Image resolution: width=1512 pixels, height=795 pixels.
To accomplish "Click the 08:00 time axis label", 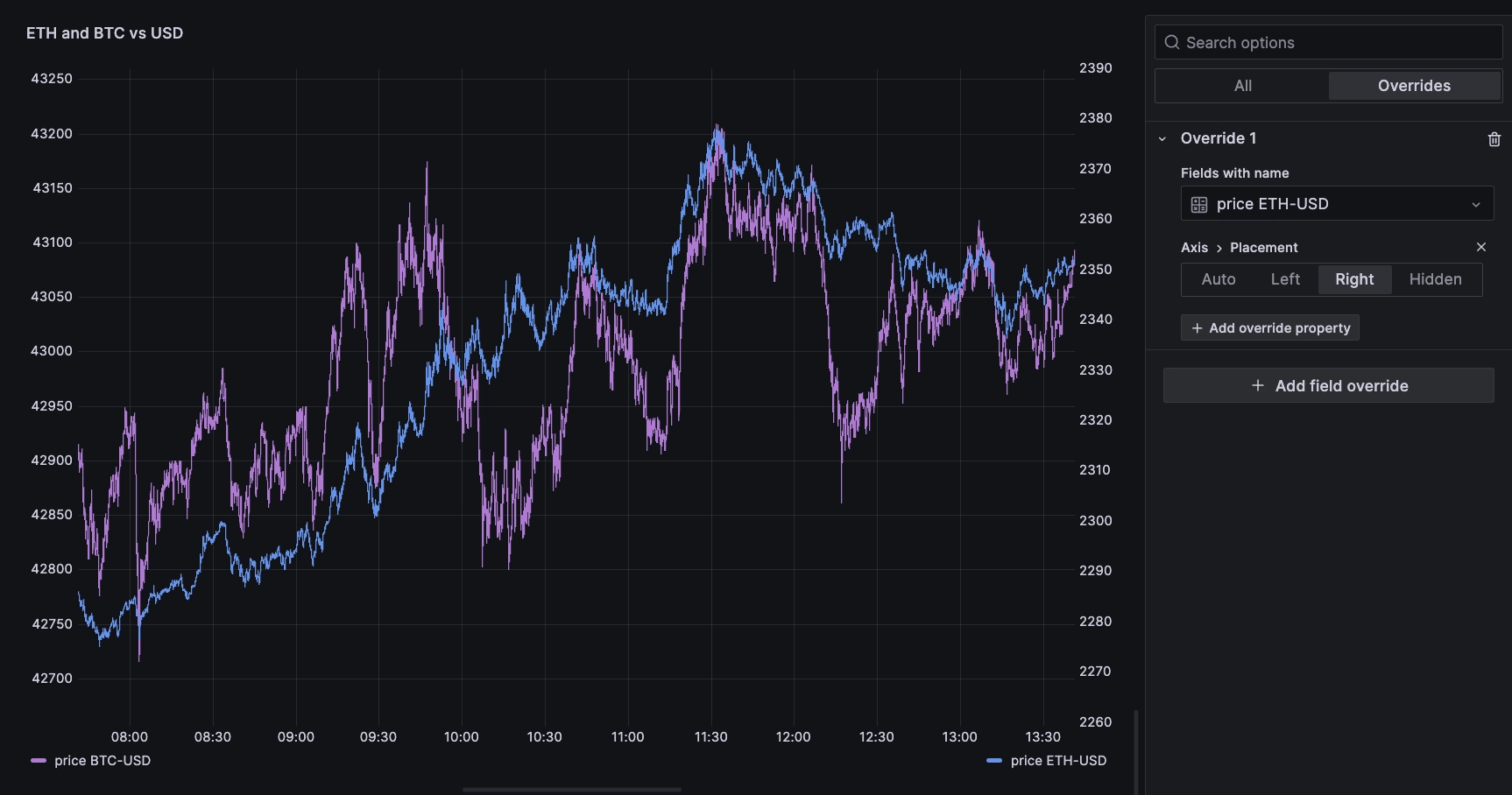I will coord(130,737).
